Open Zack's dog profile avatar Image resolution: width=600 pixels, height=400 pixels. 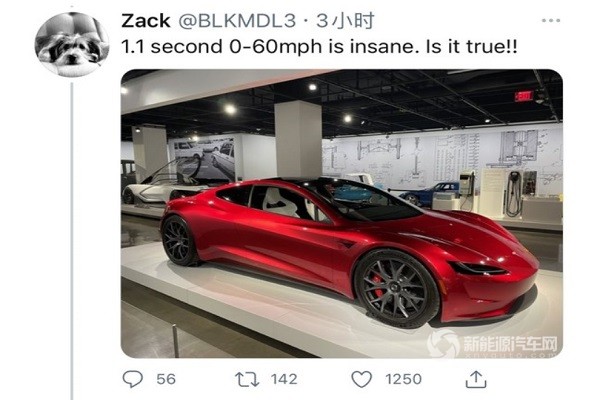point(72,44)
